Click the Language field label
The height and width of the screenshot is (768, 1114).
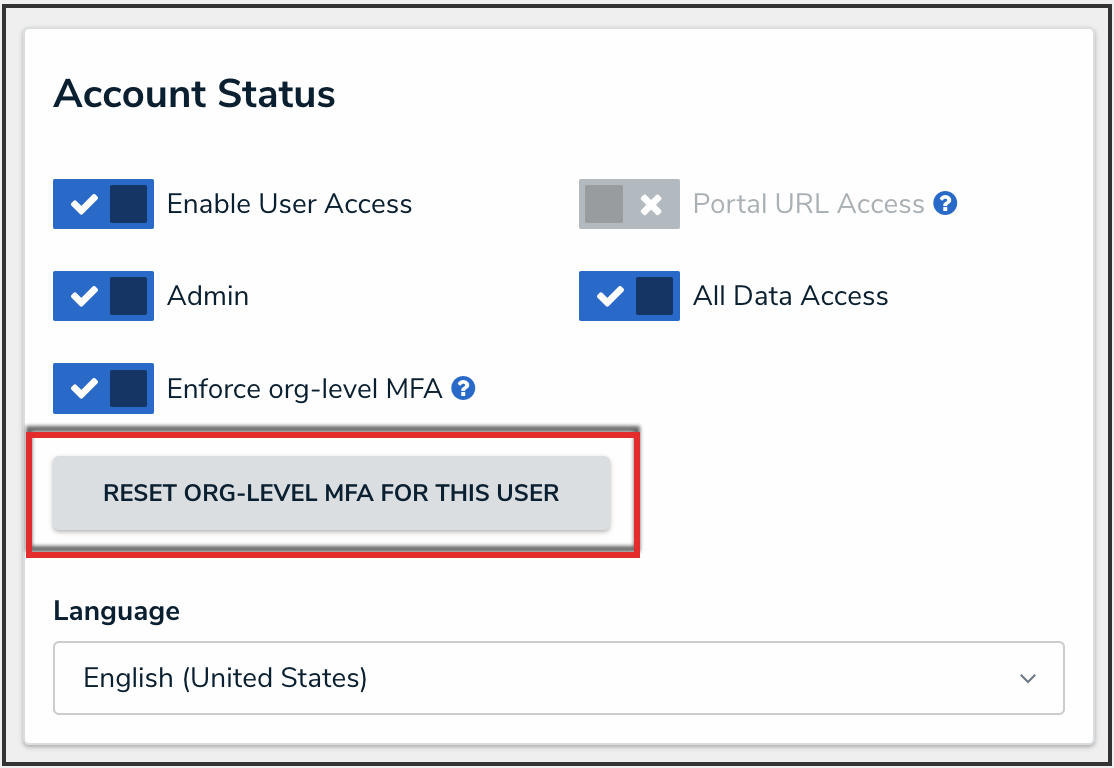click(x=116, y=611)
